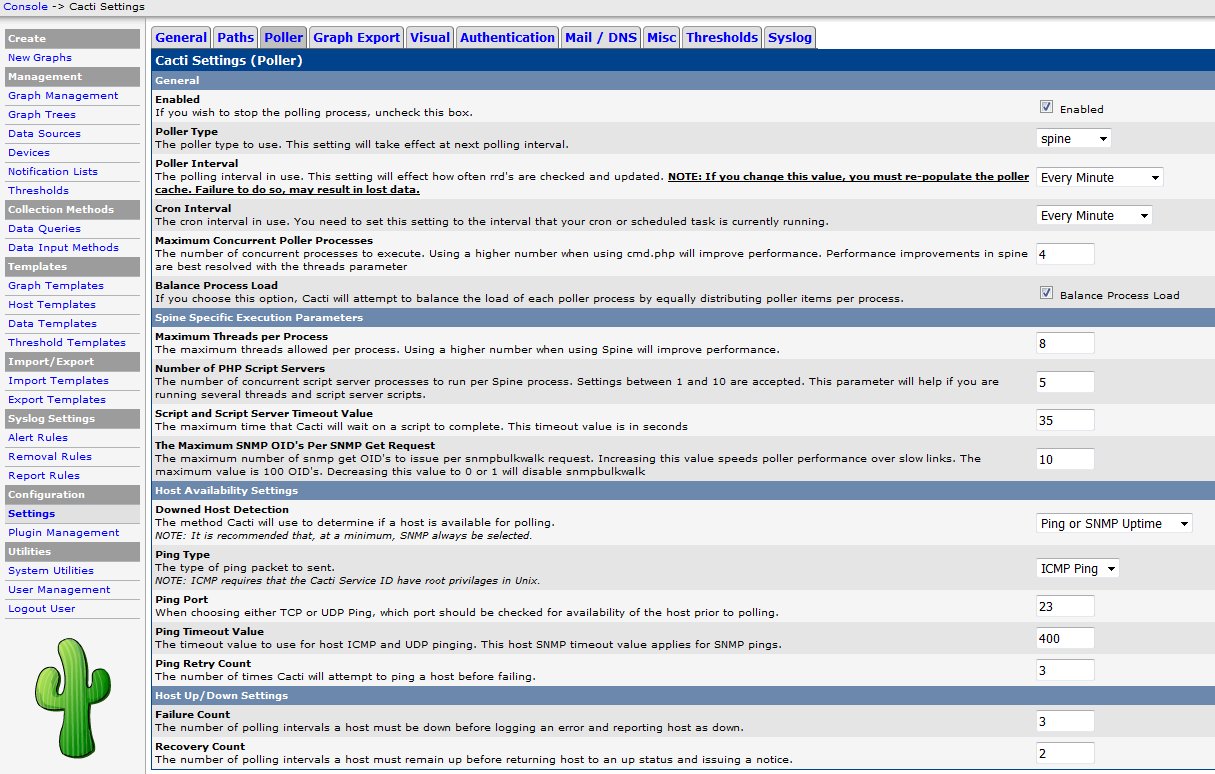Open the Graph Management link
The width and height of the screenshot is (1215, 774).
click(x=63, y=96)
